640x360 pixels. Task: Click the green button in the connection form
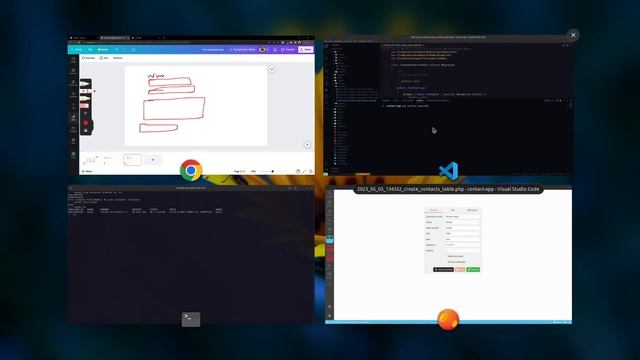click(x=473, y=269)
